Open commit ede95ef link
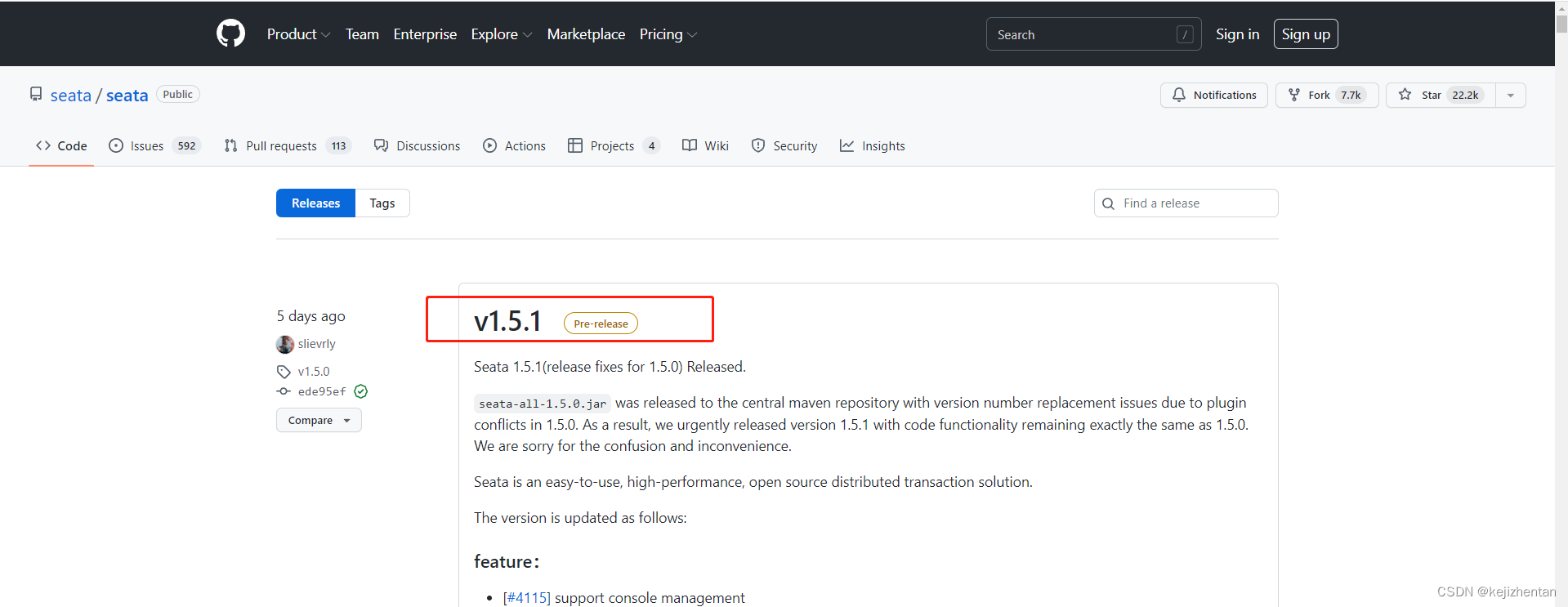 (x=322, y=391)
